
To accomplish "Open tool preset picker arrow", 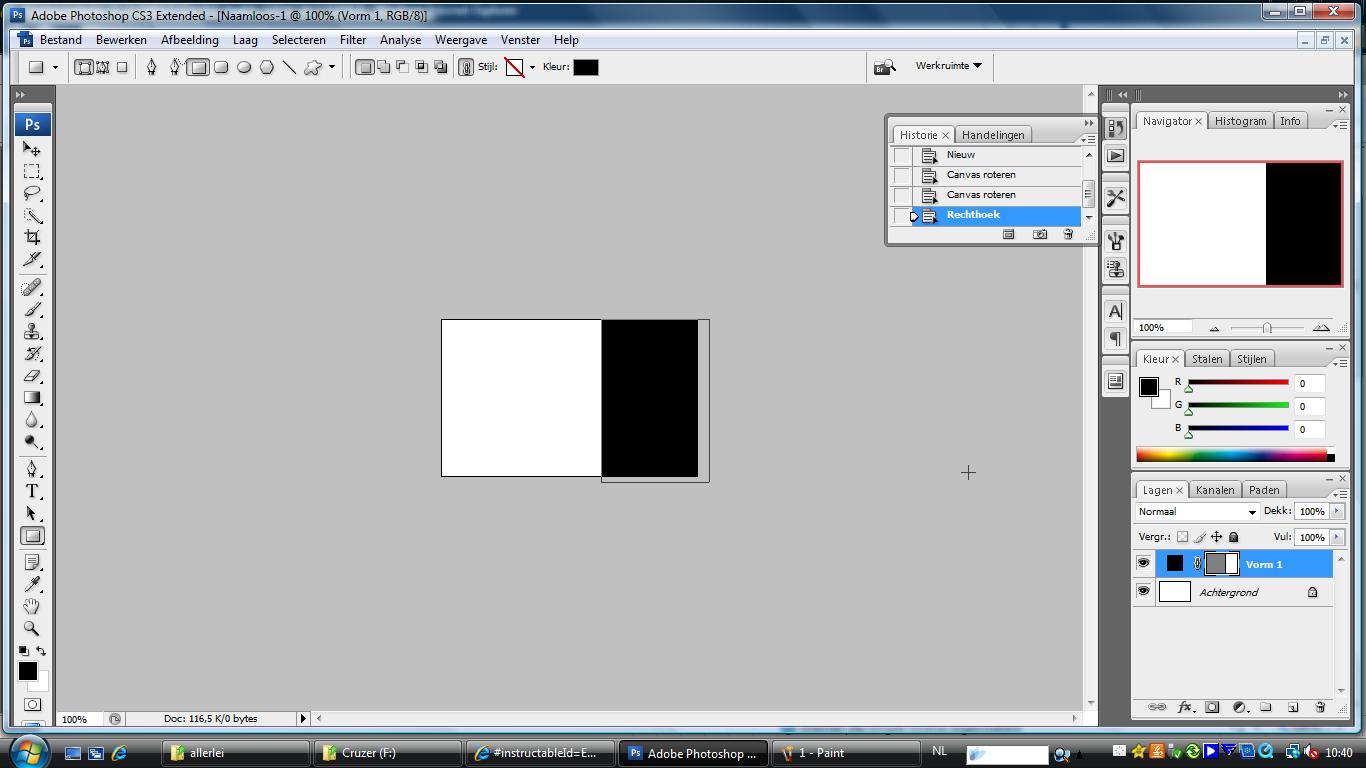I will 55,67.
